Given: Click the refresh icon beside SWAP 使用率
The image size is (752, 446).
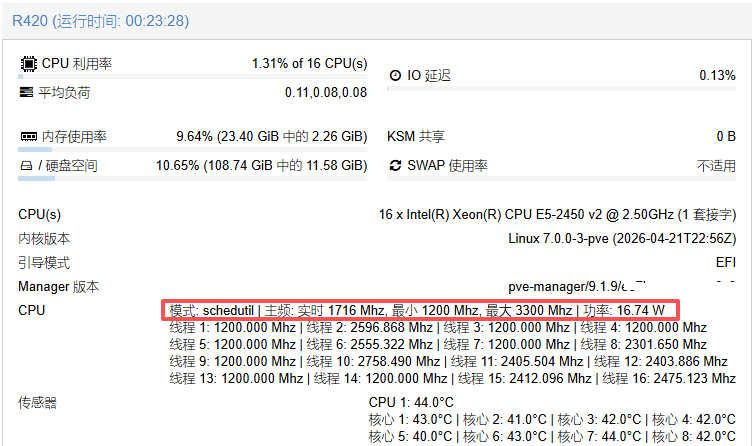Looking at the screenshot, I should coord(395,165).
